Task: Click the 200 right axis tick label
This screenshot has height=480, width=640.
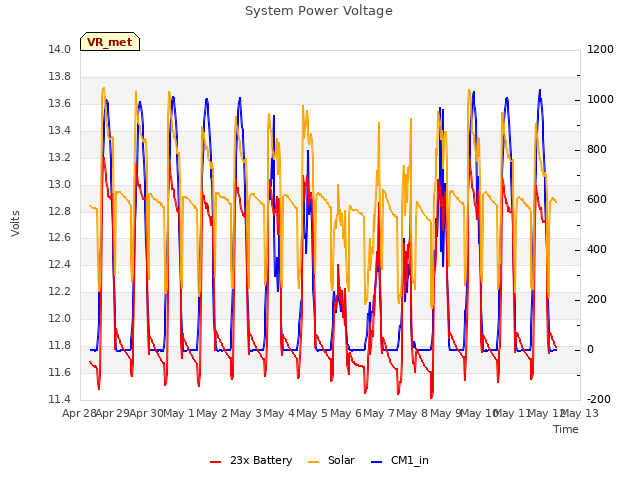Action: (597, 300)
